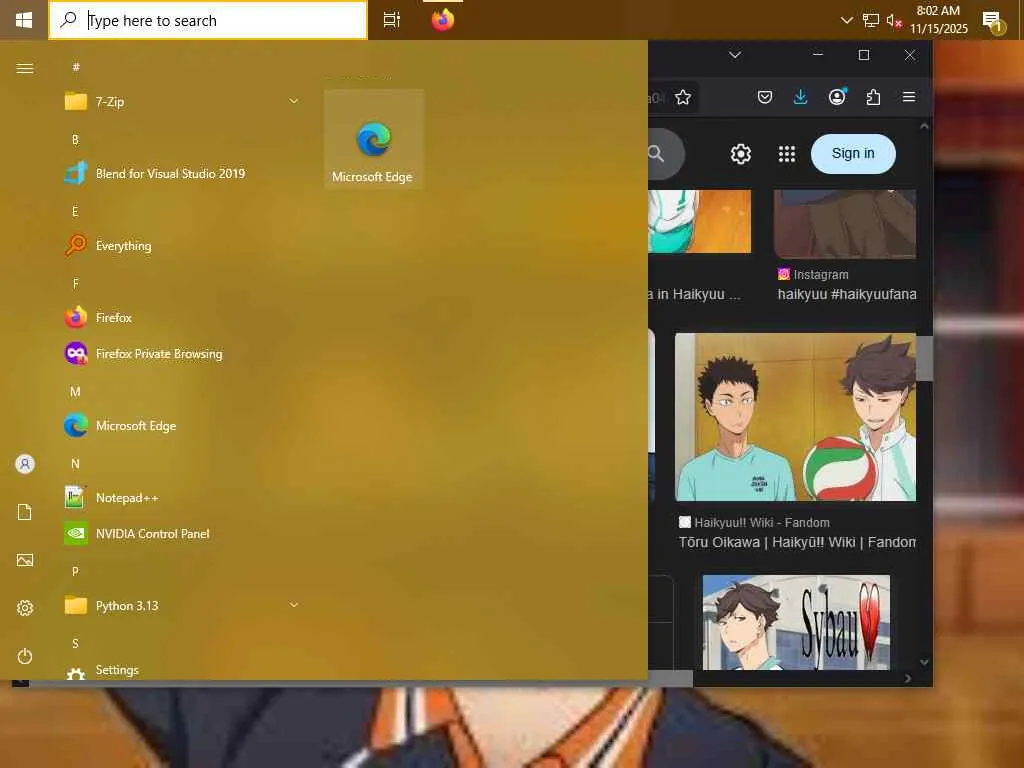Open the Instagram haikyuu result link
This screenshot has width=1024, height=768.
click(847, 294)
